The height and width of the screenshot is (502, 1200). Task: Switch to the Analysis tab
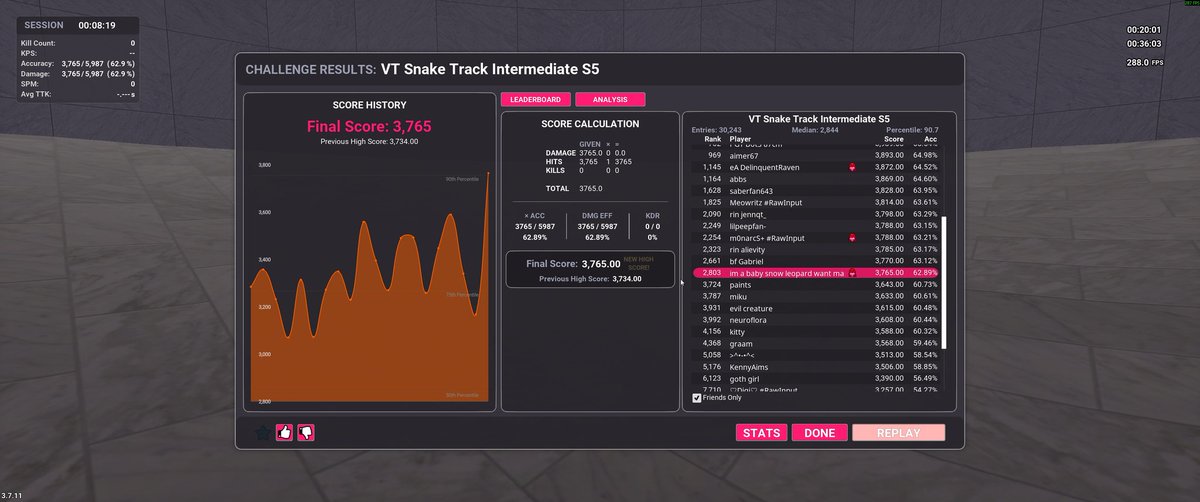tap(610, 100)
